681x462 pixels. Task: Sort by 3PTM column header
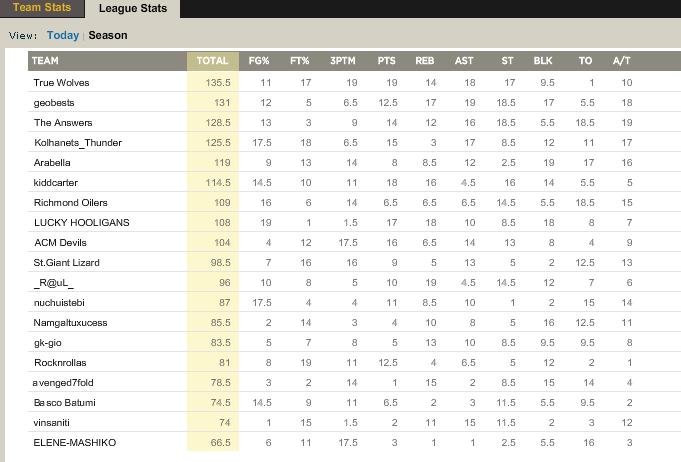pos(343,61)
